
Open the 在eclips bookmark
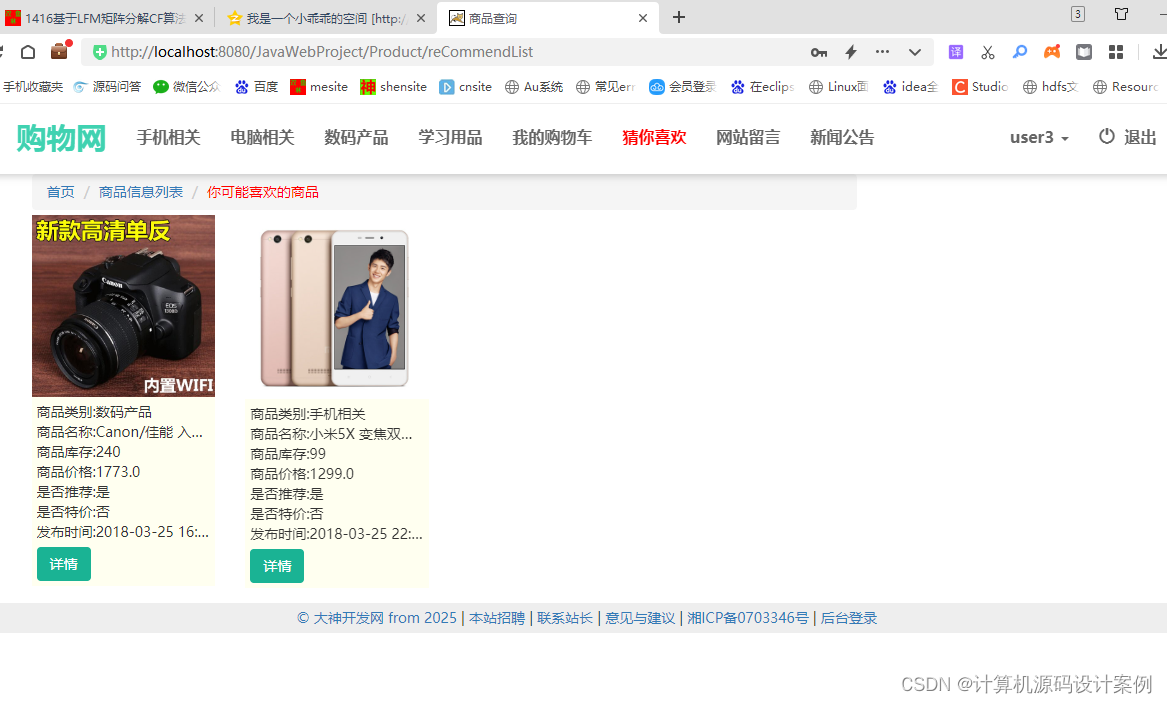763,87
